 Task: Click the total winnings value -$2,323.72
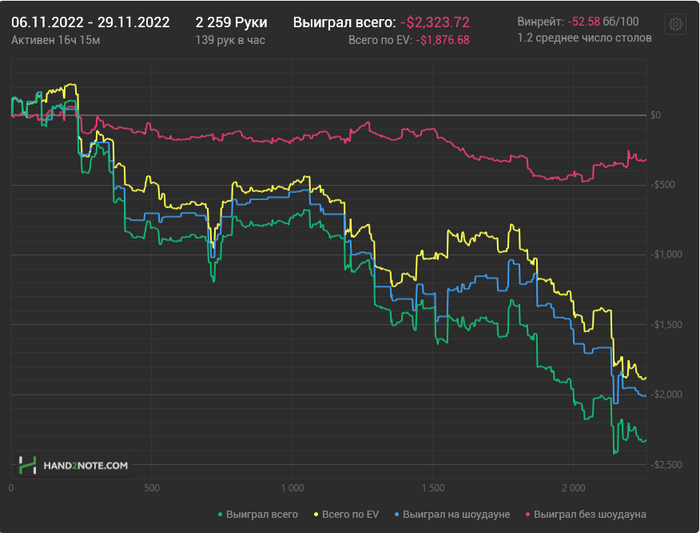click(435, 22)
